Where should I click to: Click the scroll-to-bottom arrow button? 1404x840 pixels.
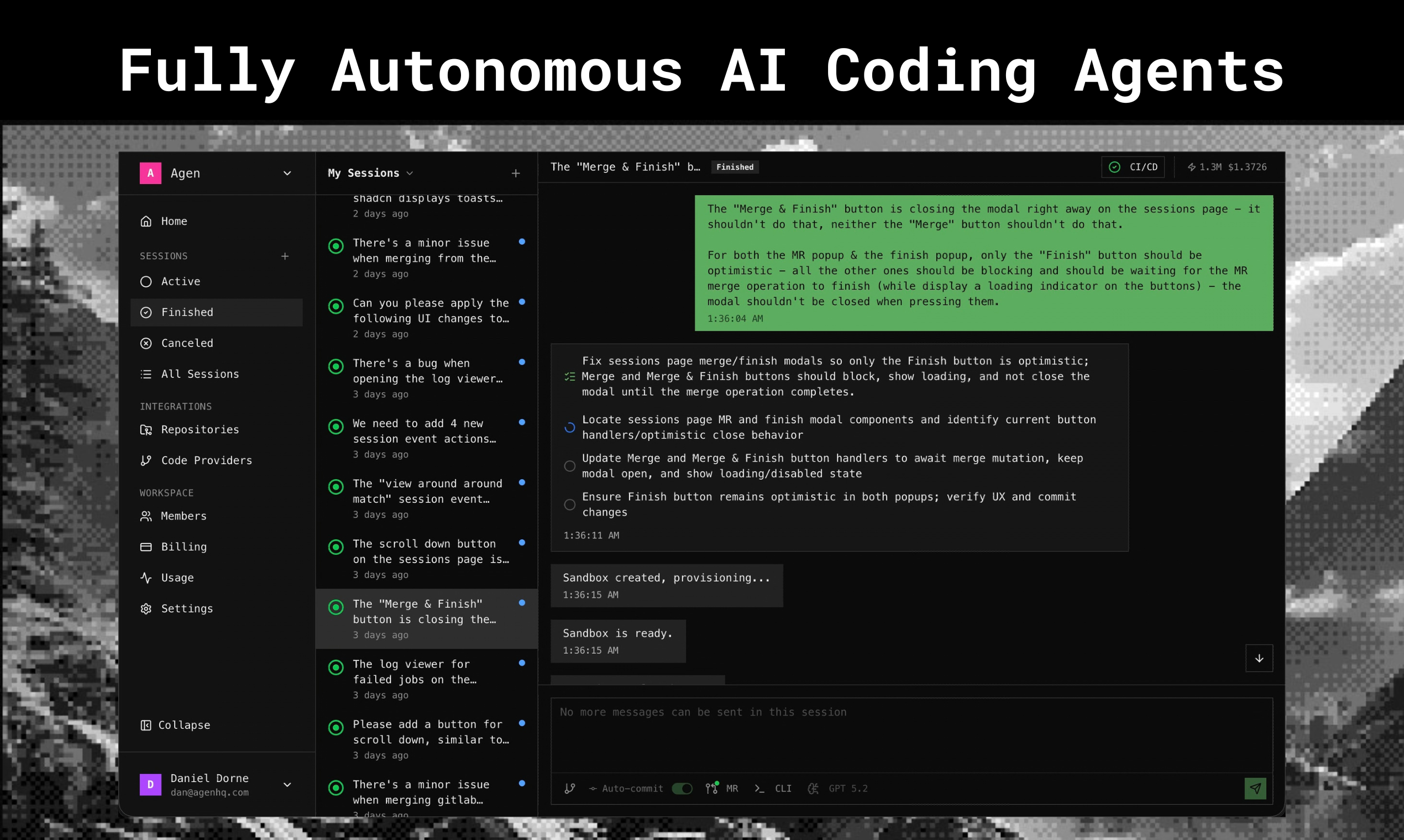point(1259,658)
